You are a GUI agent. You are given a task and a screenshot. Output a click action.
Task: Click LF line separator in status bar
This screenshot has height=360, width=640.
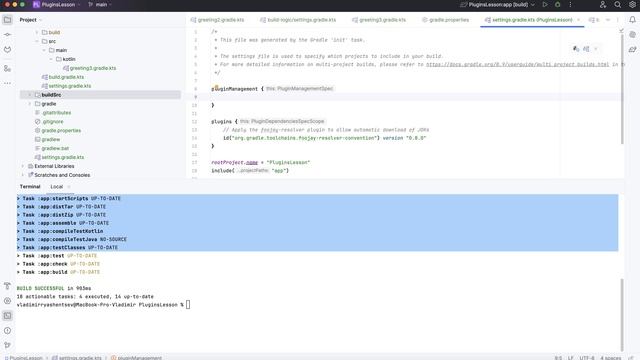[571, 358]
